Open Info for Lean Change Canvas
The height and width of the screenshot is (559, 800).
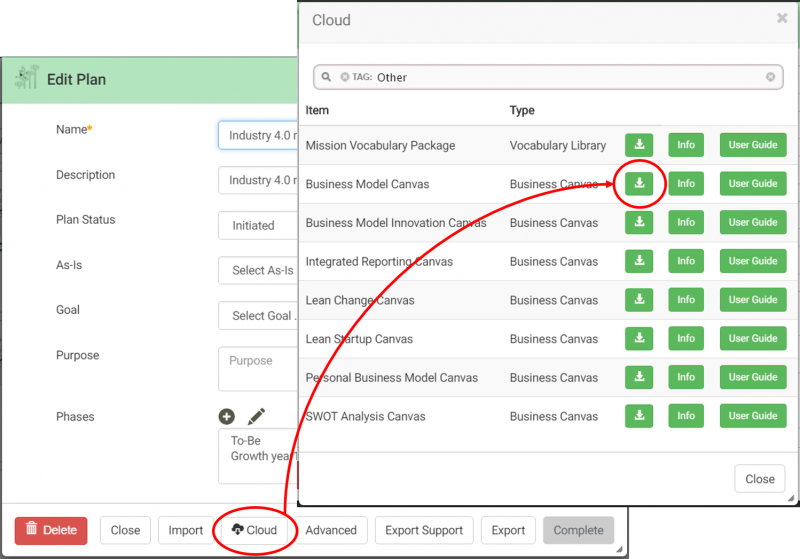686,300
